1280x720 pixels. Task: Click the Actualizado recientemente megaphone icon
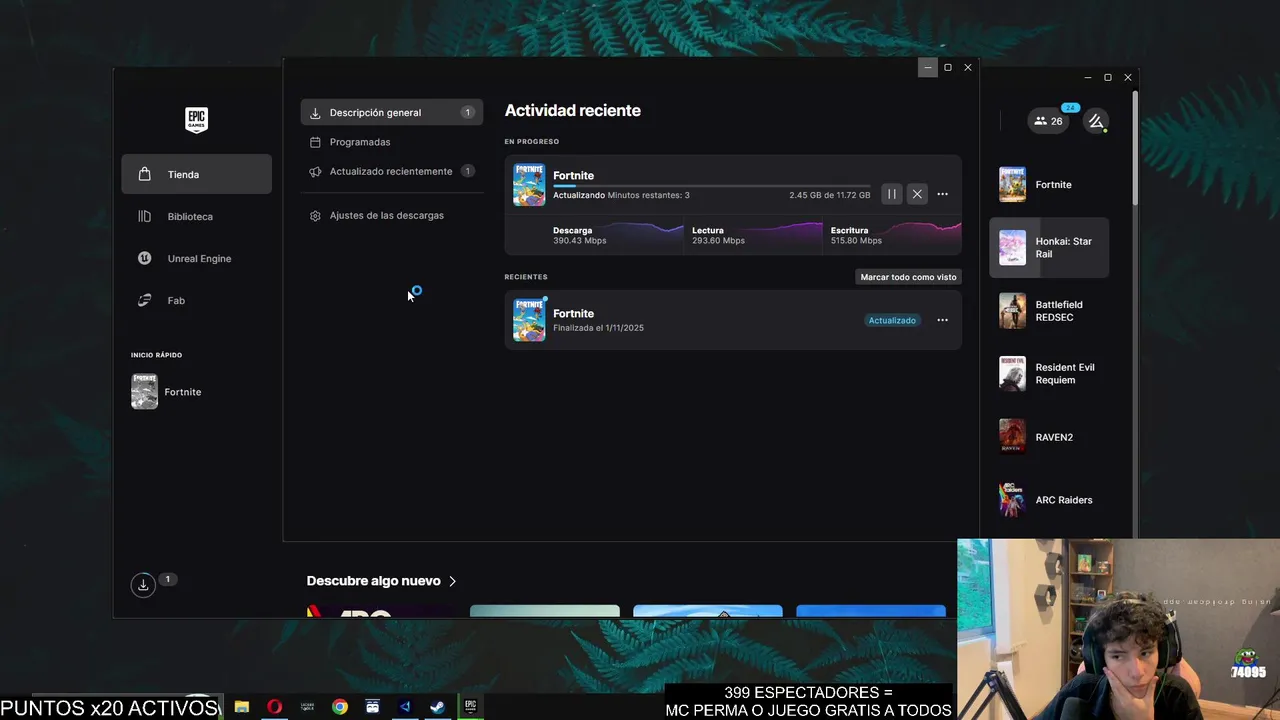coord(315,171)
